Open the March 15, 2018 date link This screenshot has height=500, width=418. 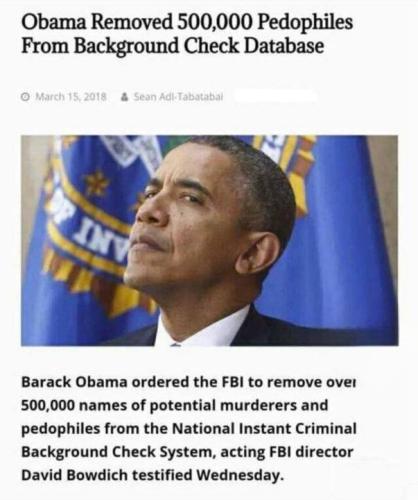pos(71,97)
